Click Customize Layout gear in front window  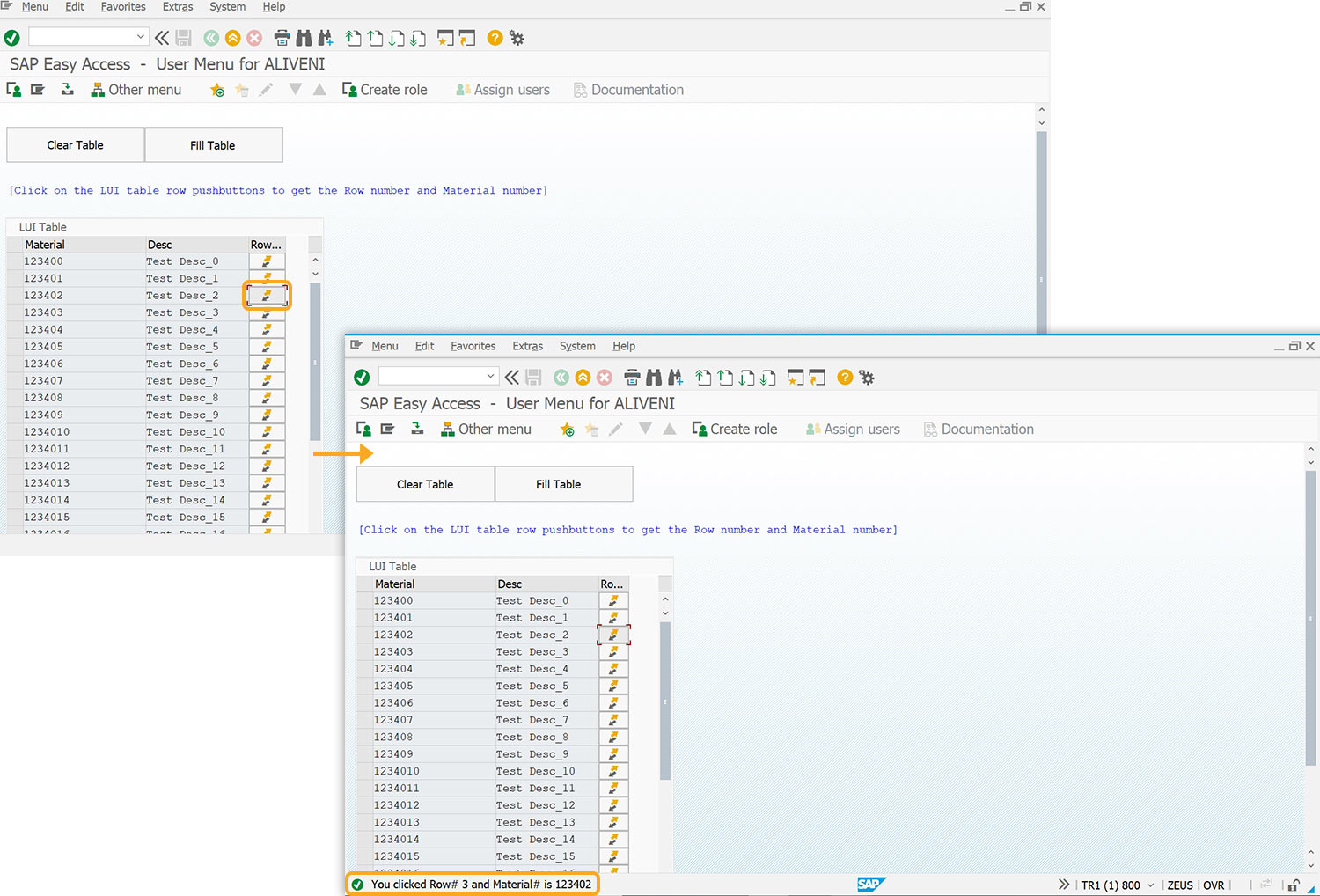(x=867, y=378)
